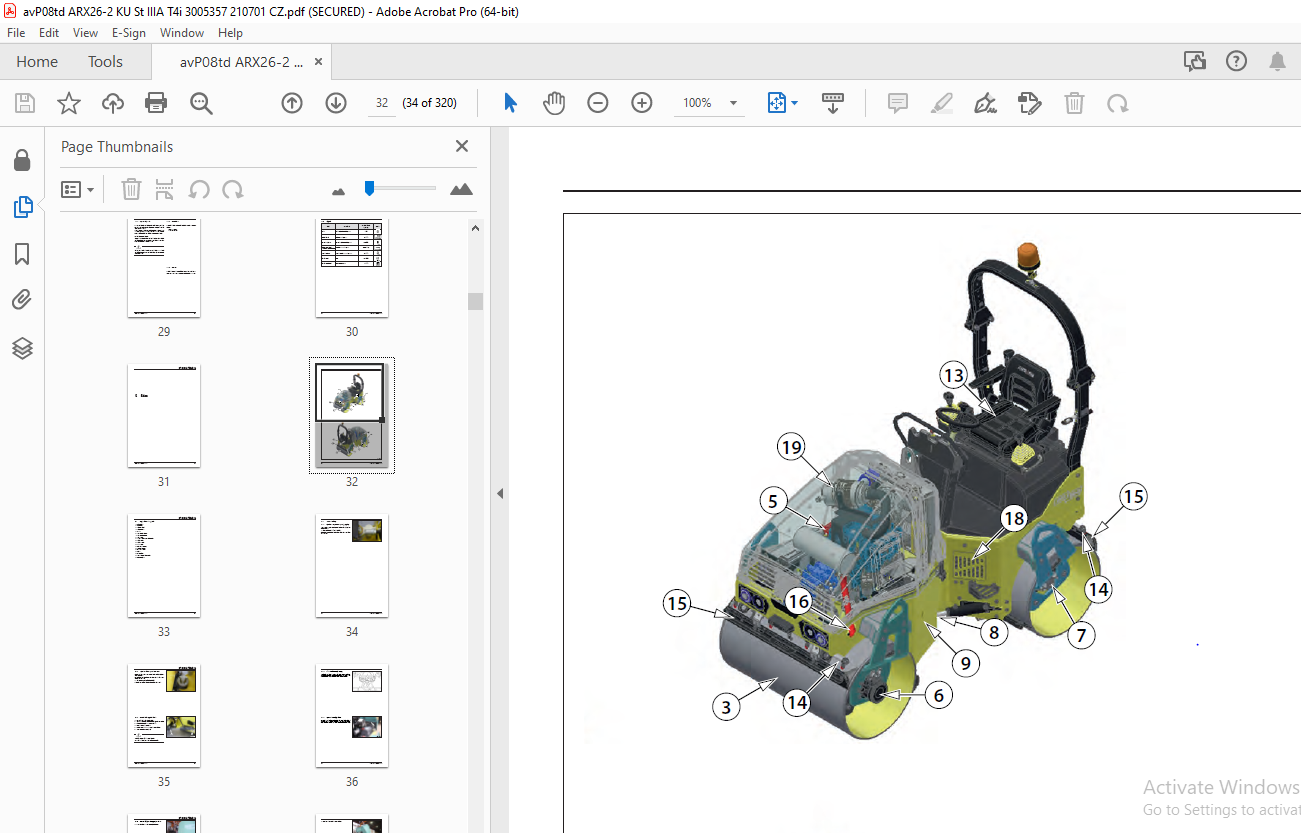Select the highlight text pen
The image size is (1301, 833).
(941, 103)
